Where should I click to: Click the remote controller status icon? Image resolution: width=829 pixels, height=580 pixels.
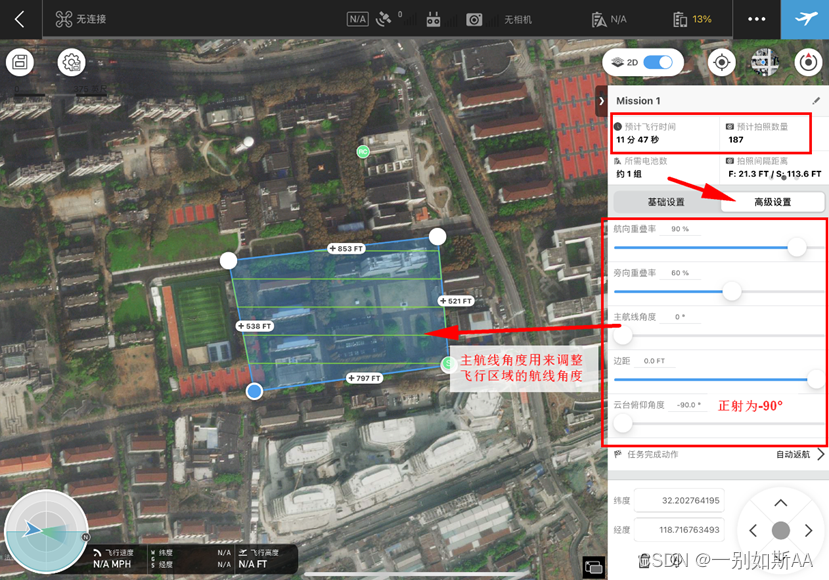[x=434, y=19]
